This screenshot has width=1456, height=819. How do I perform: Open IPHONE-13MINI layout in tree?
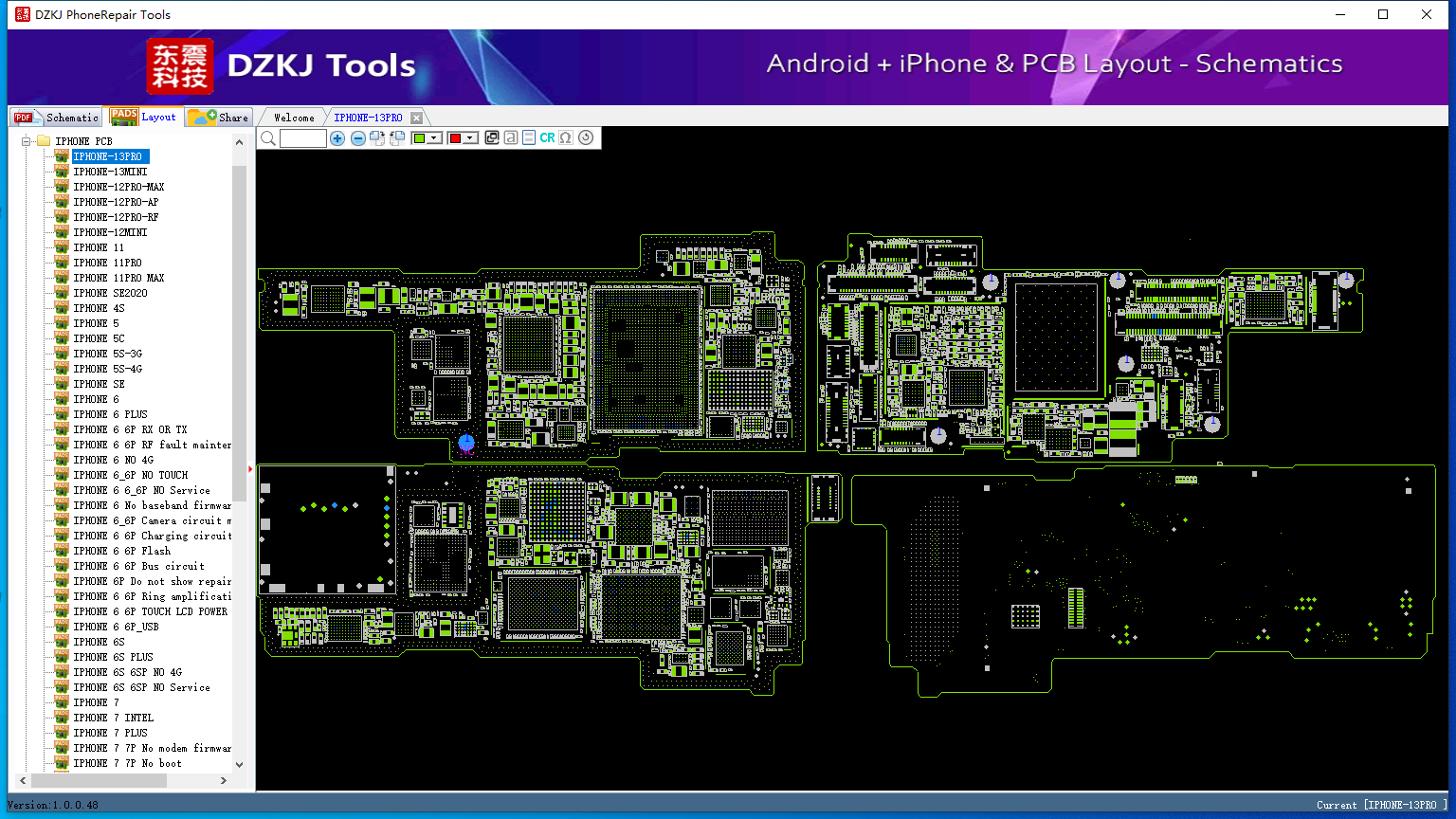(110, 172)
